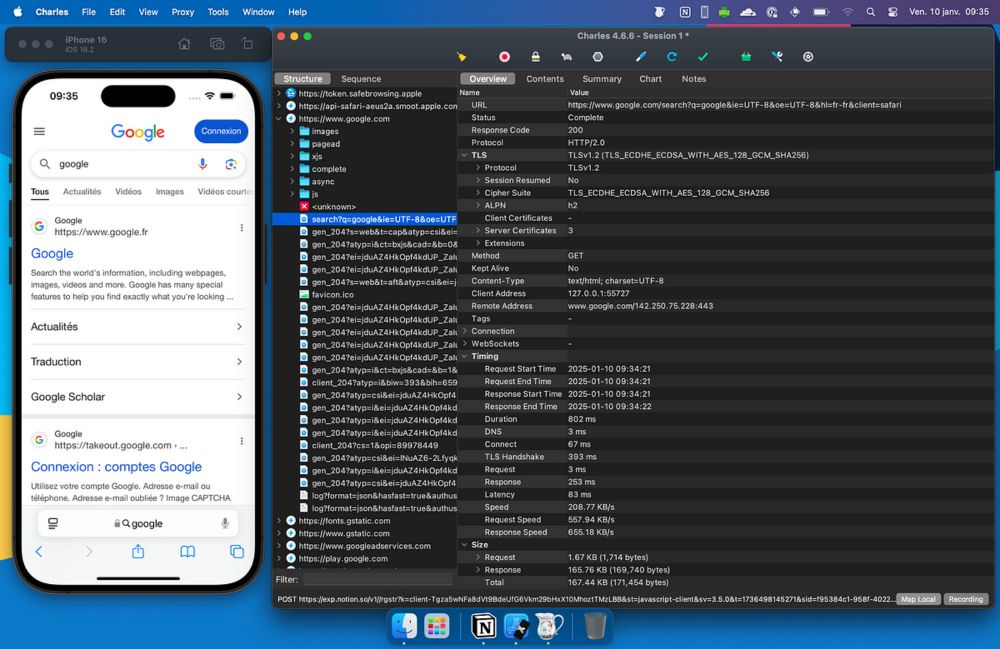
Task: Collapse the TLS section
Action: (x=464, y=155)
